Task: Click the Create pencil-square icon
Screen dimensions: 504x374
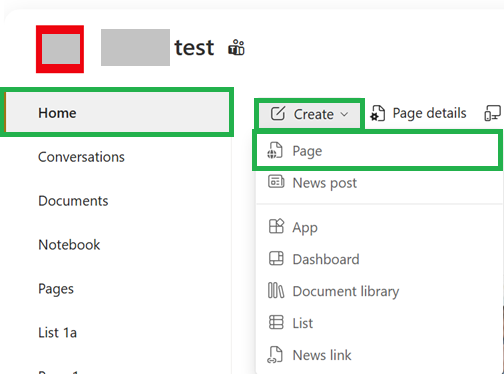Action: tap(278, 114)
